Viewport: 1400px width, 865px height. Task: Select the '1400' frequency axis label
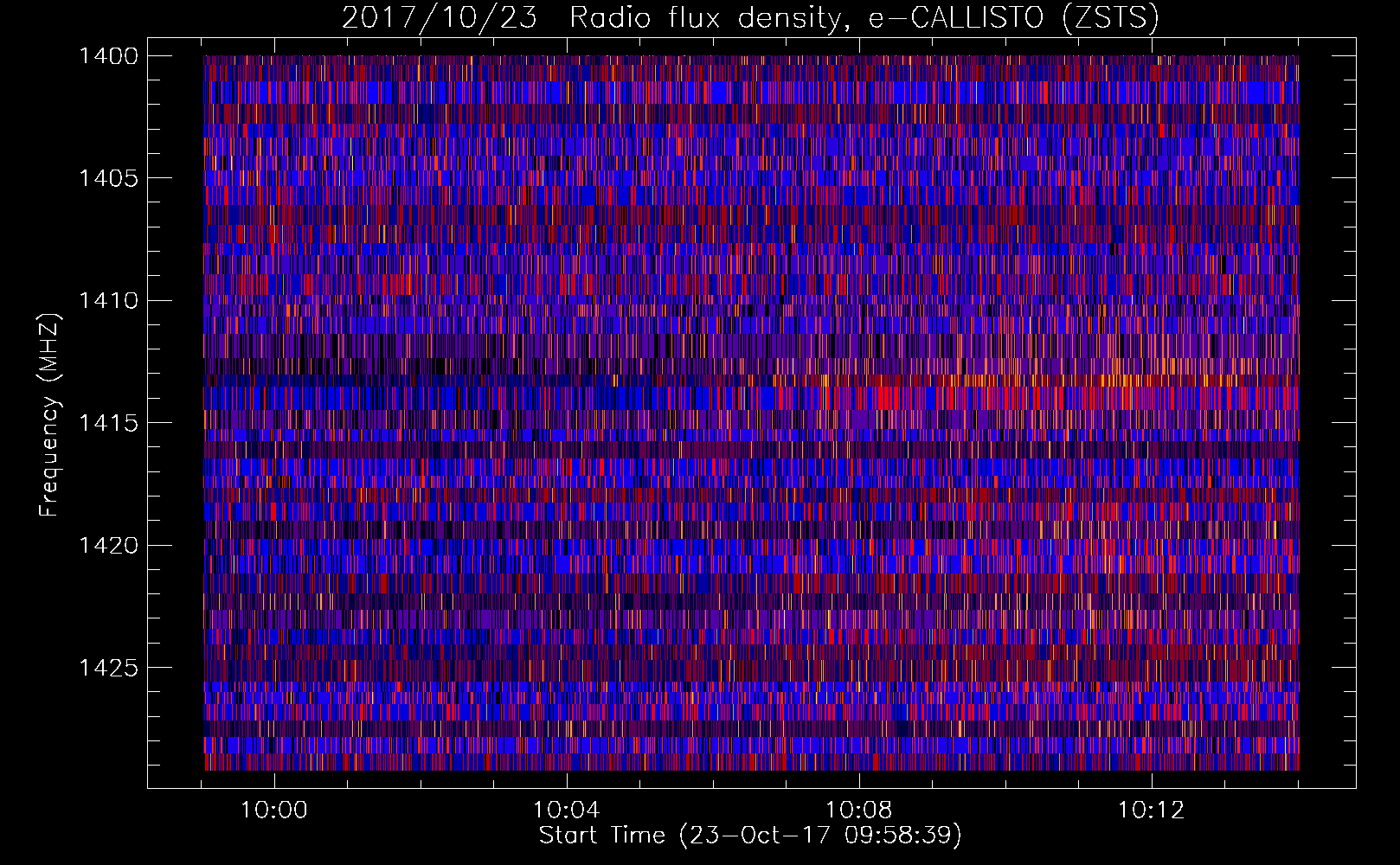108,56
